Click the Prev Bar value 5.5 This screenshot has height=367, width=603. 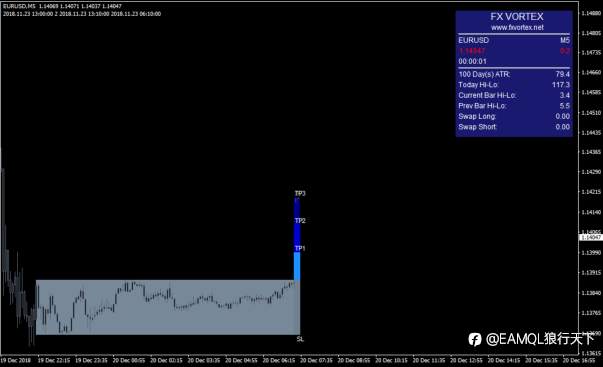pyautogui.click(x=565, y=106)
